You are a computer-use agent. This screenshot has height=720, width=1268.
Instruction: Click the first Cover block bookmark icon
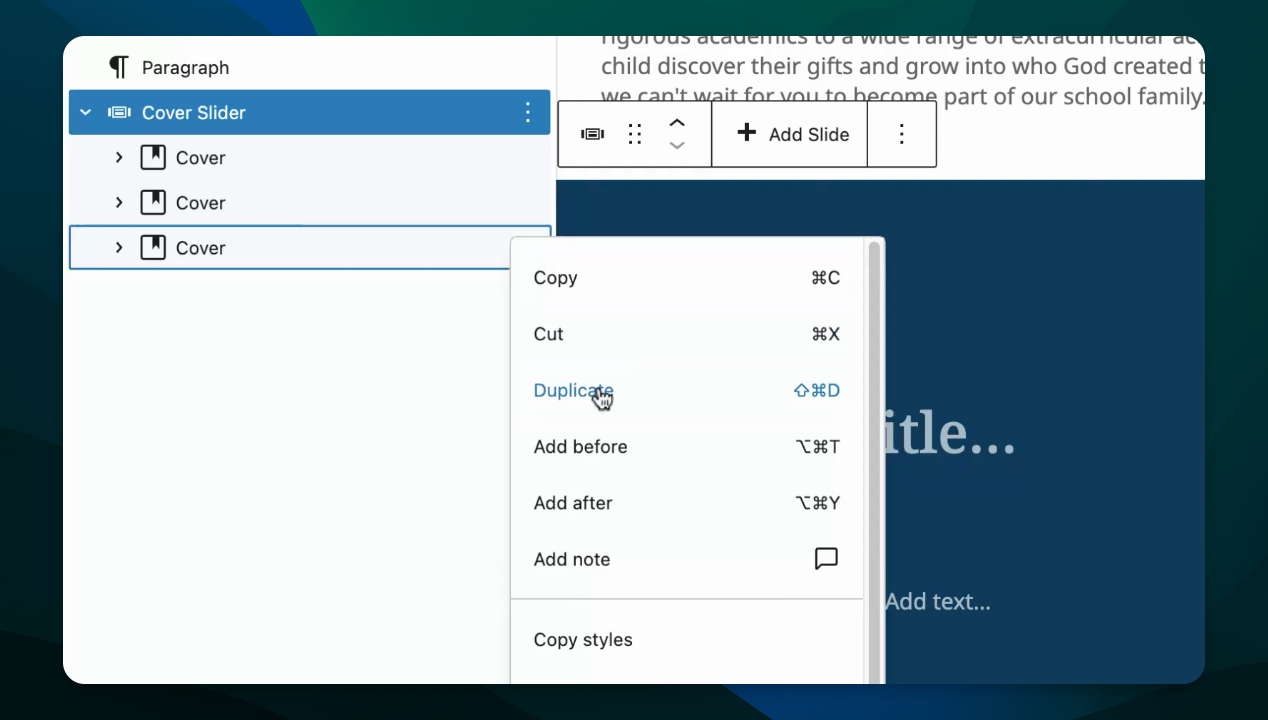pyautogui.click(x=152, y=158)
